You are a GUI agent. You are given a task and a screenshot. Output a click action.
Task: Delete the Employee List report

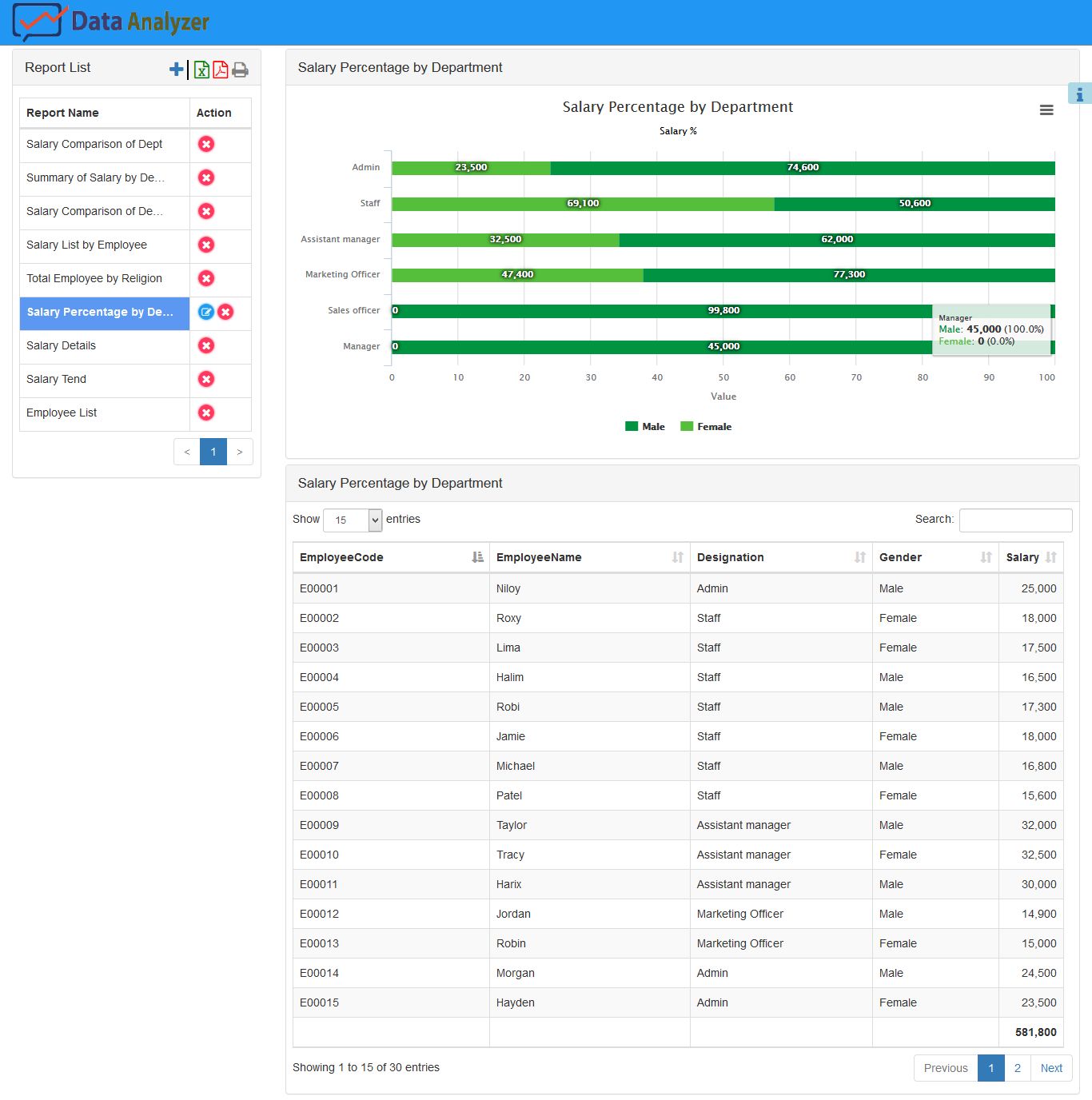coord(206,412)
